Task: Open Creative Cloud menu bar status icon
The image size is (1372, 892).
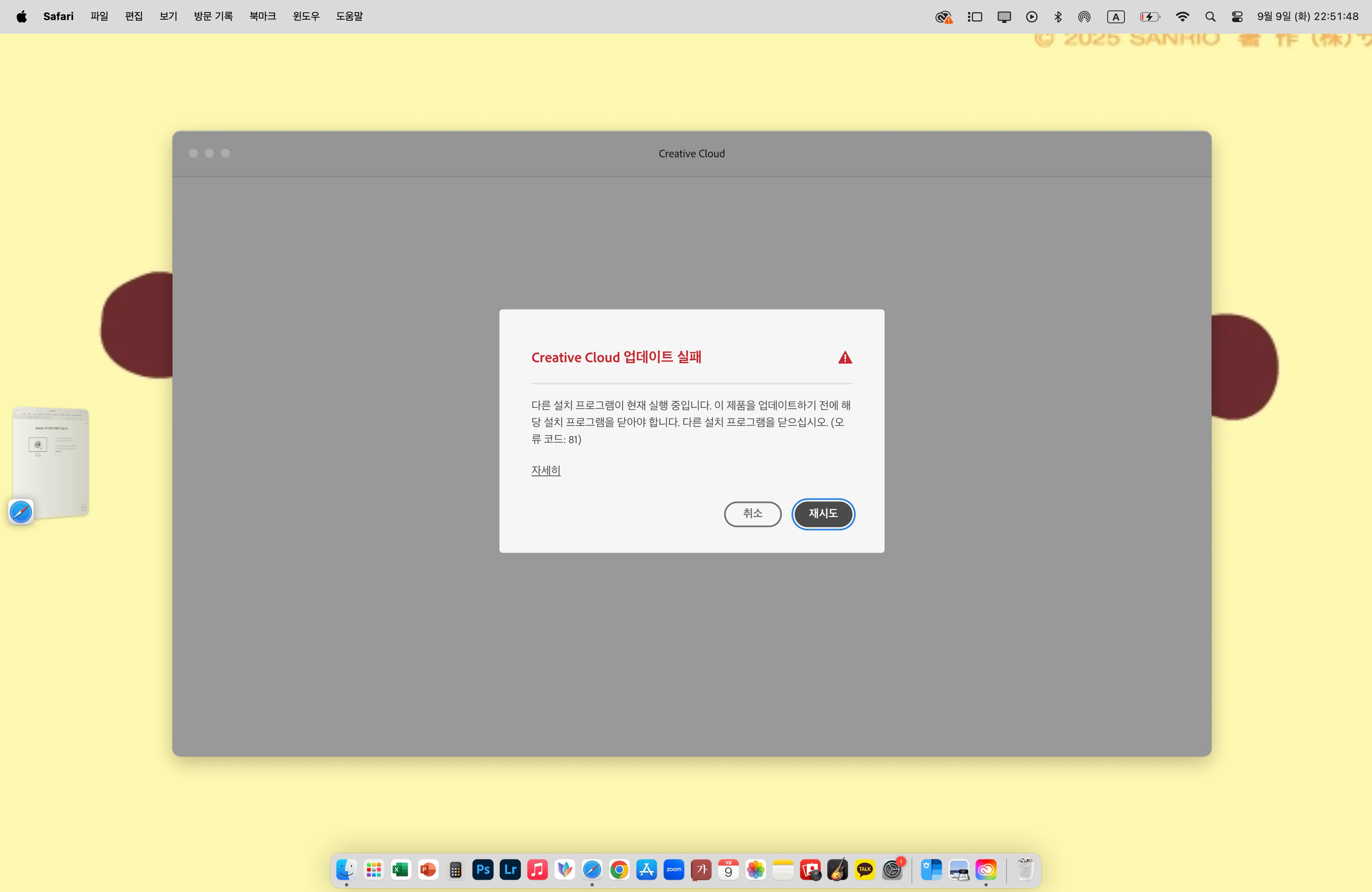Action: [943, 17]
